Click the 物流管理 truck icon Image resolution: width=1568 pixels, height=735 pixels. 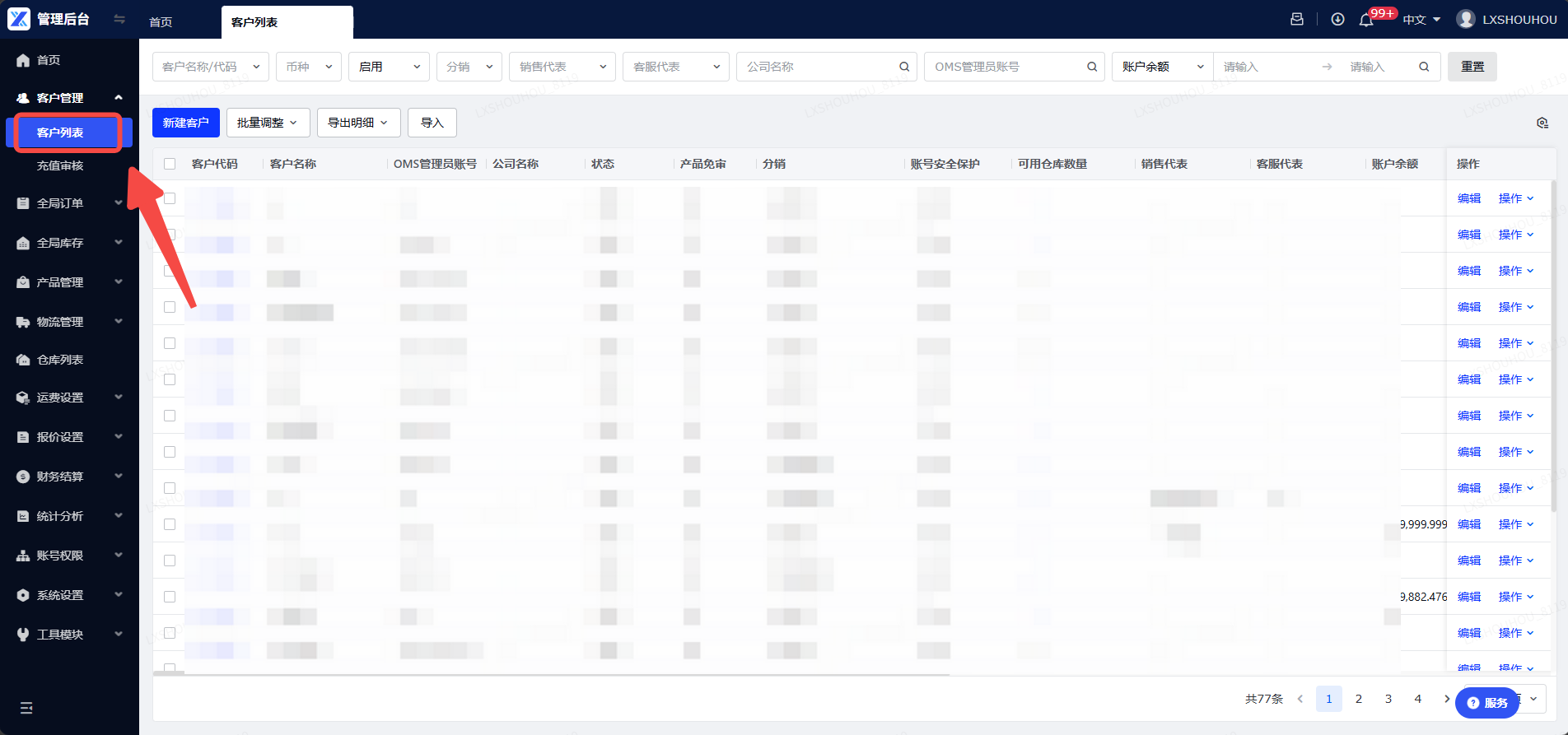click(x=23, y=322)
